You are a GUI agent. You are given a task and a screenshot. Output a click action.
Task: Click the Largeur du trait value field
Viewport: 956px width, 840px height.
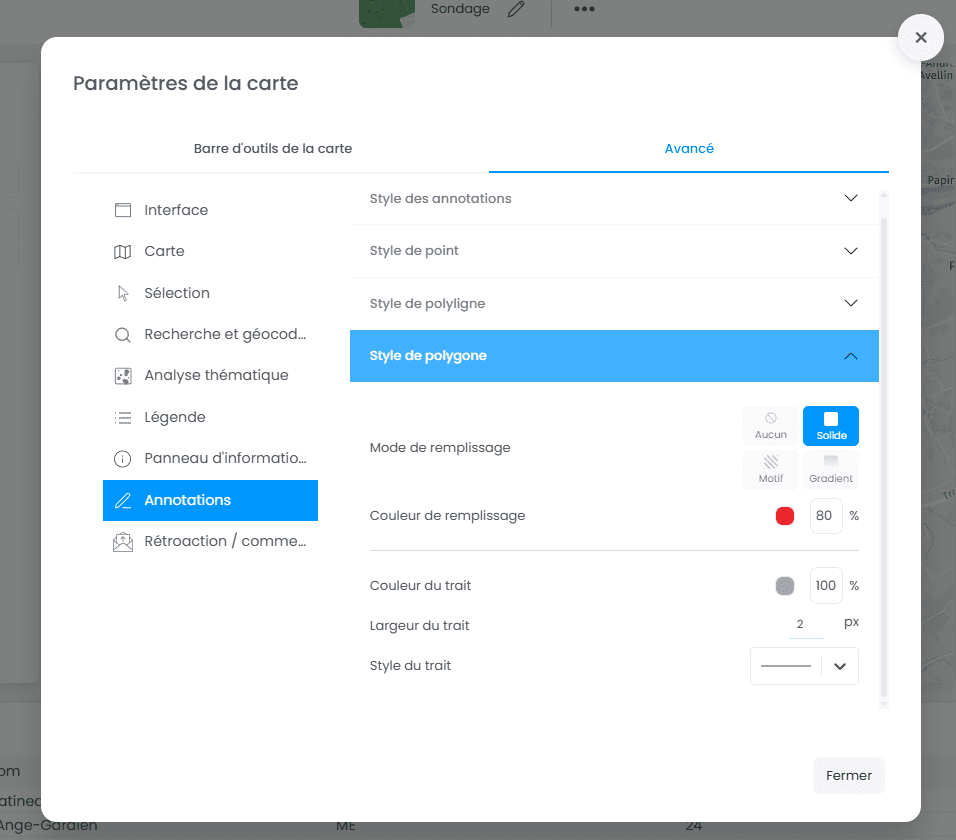tap(806, 624)
